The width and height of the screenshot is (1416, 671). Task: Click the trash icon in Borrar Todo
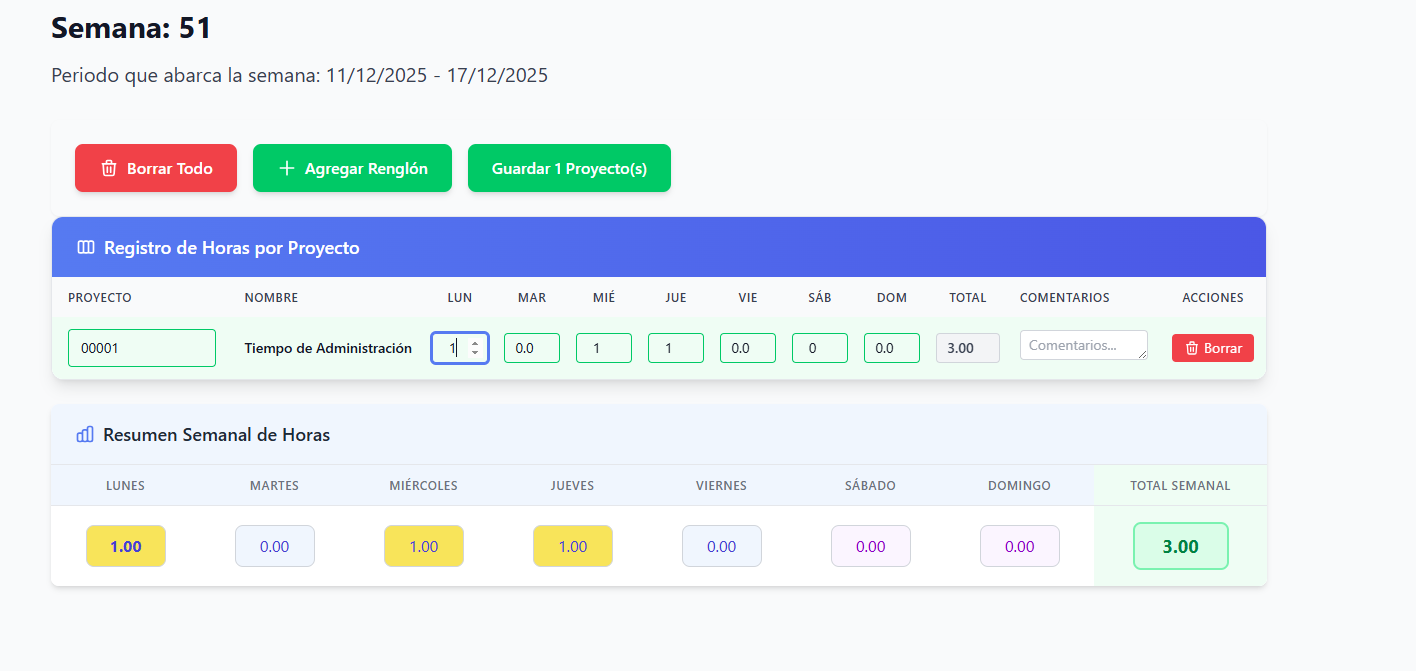(x=110, y=168)
